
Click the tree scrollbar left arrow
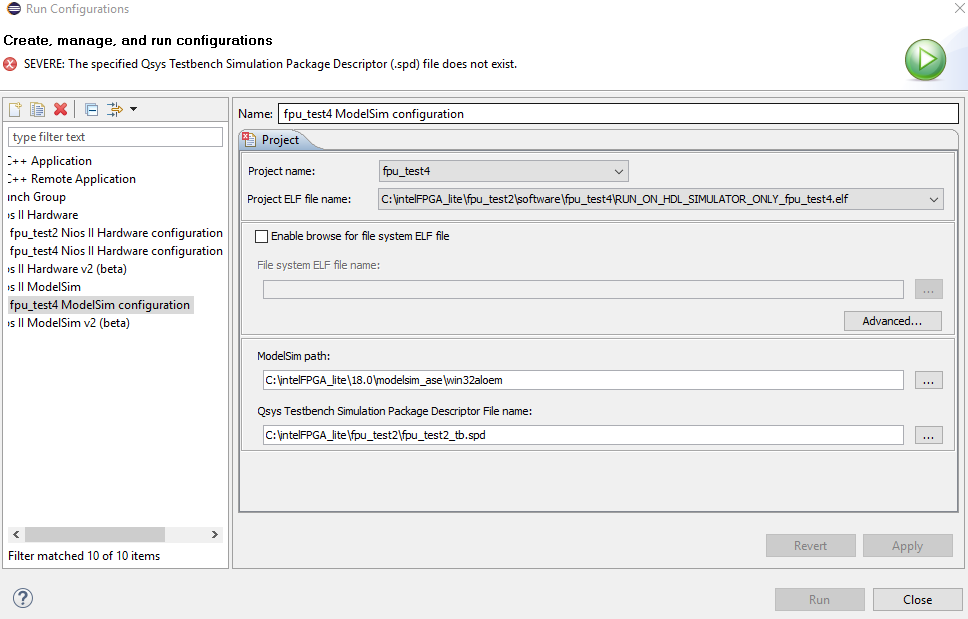16,534
